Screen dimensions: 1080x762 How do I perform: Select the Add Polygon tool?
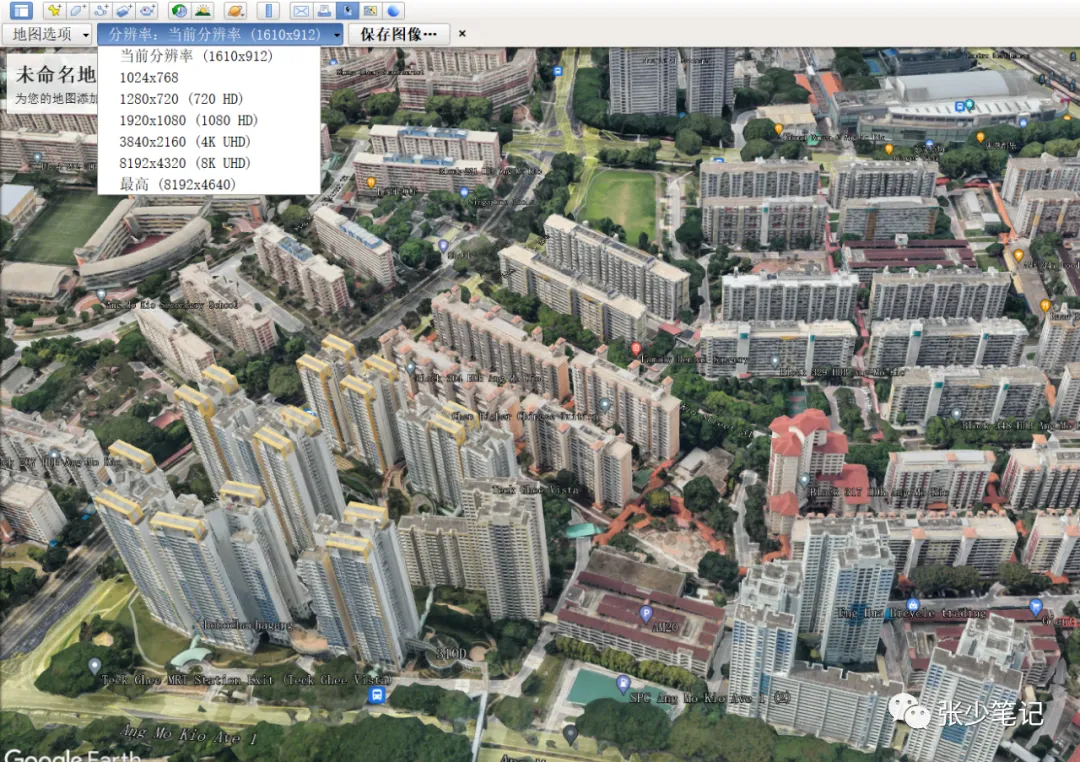coord(77,10)
